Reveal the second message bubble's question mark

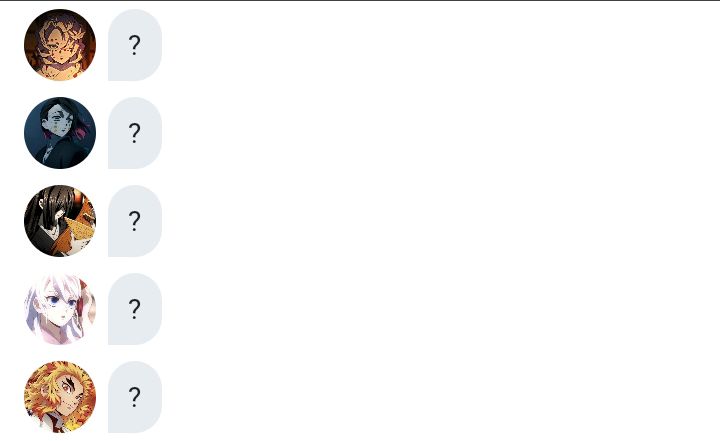(135, 133)
